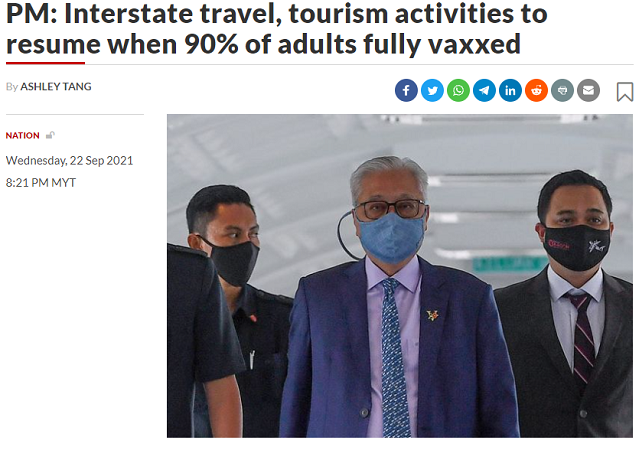
Task: Click the unlocked padlock icon beside Nation
Action: (50, 135)
